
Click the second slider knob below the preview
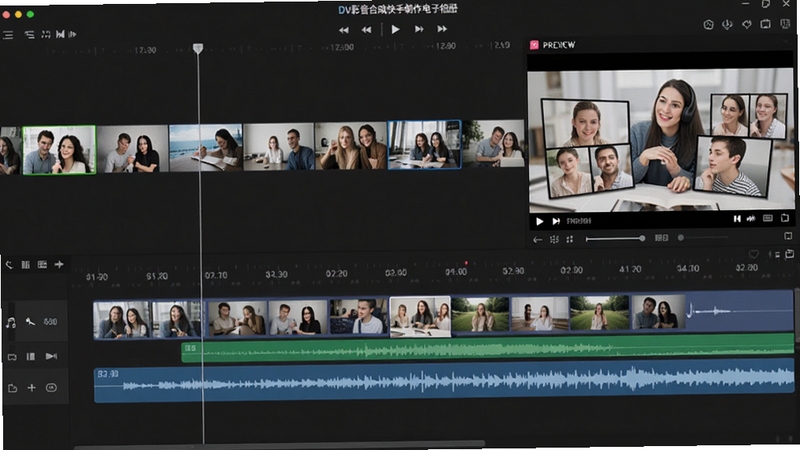[681, 238]
